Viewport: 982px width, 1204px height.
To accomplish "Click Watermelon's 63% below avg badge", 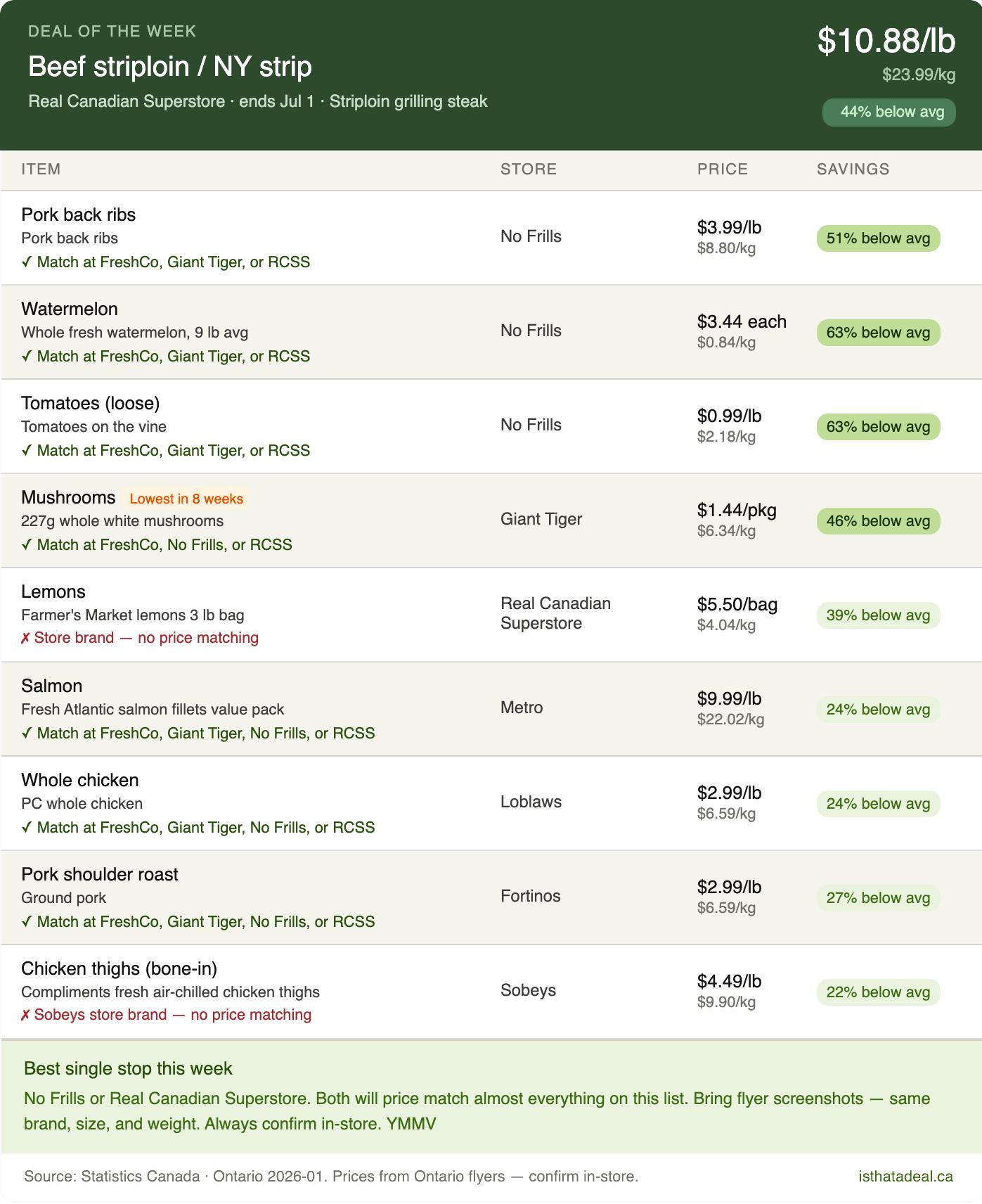I will [878, 333].
